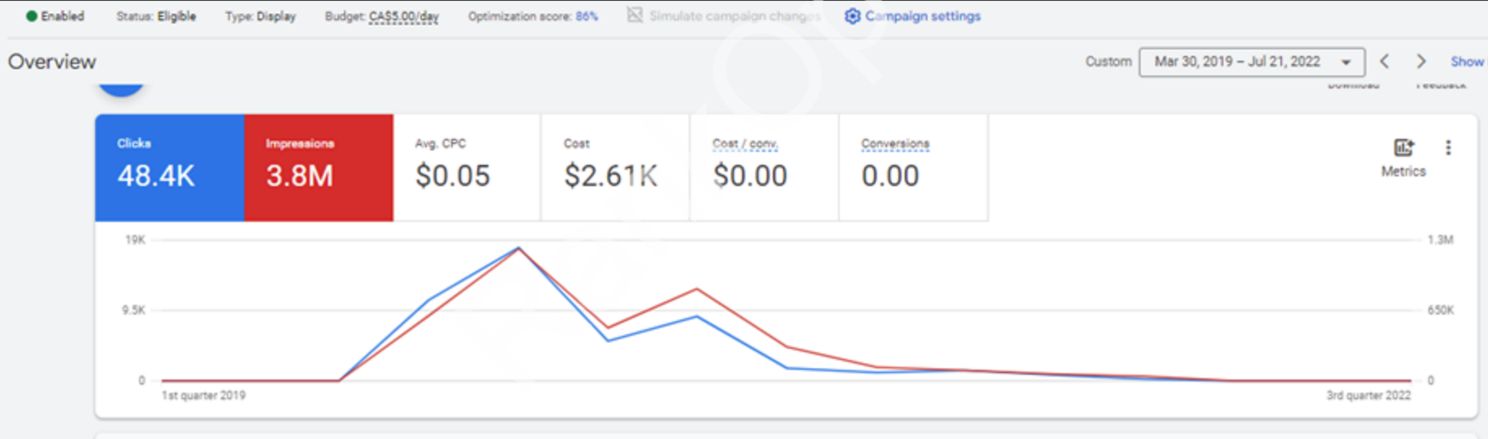
Task: Advance to next date range arrow
Action: pyautogui.click(x=1421, y=62)
